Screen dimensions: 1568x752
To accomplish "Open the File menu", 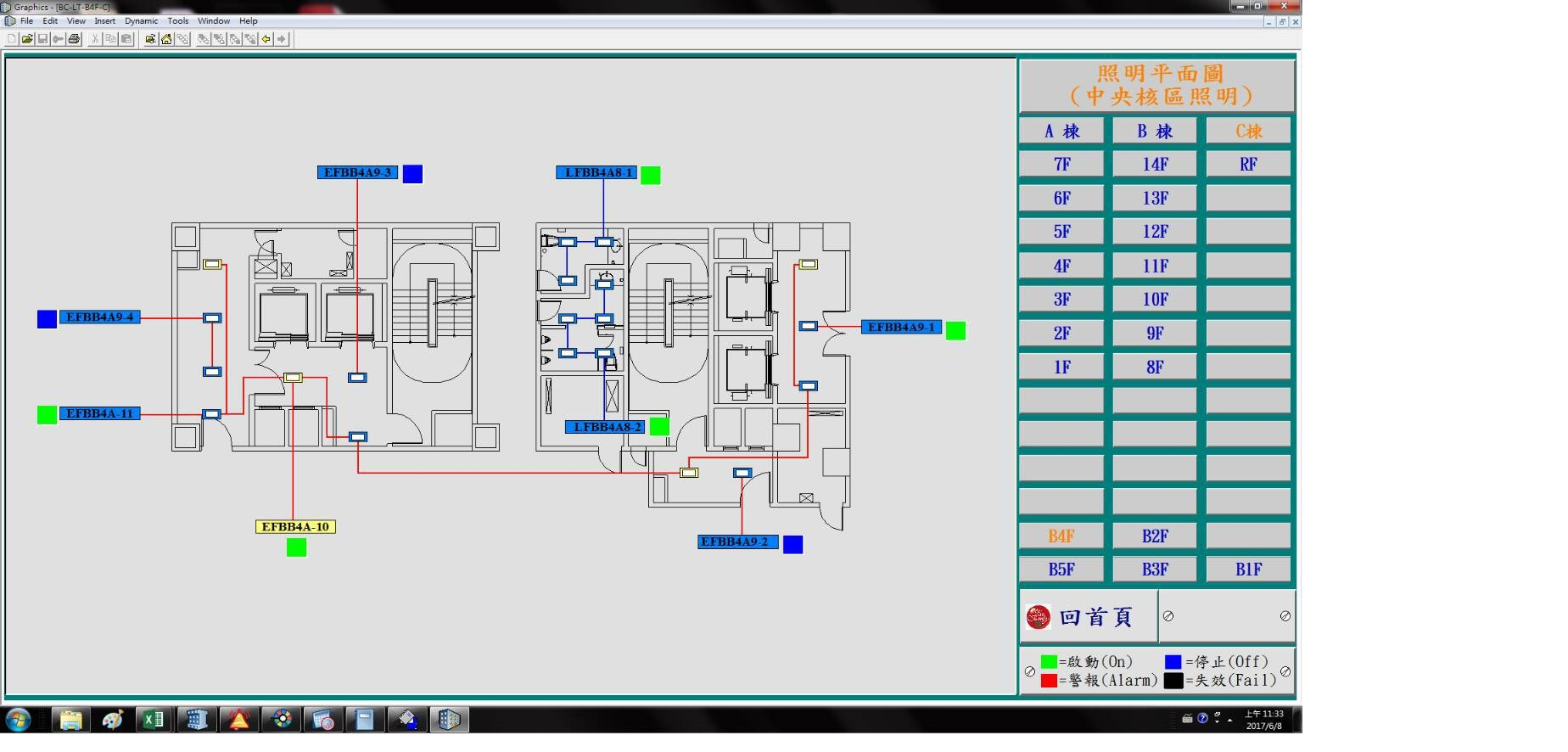I will click(26, 21).
